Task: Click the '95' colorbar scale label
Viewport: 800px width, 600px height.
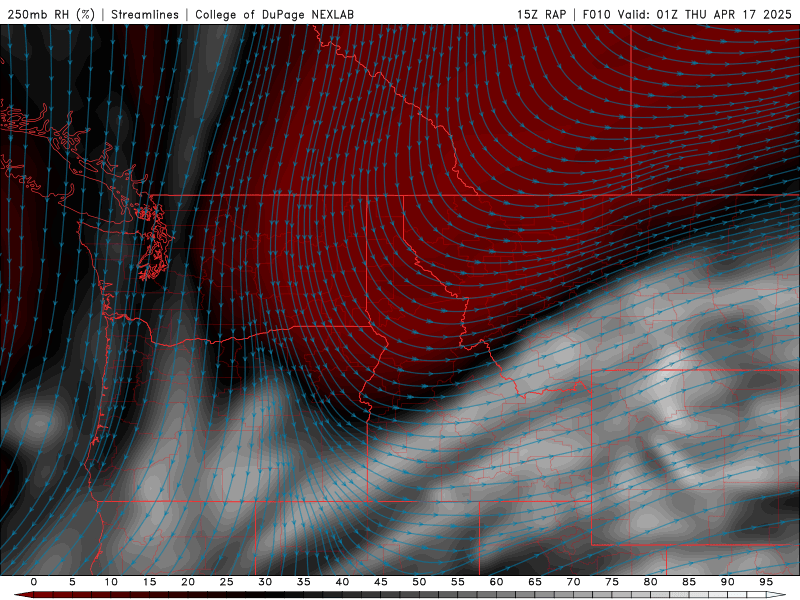Action: [x=766, y=582]
